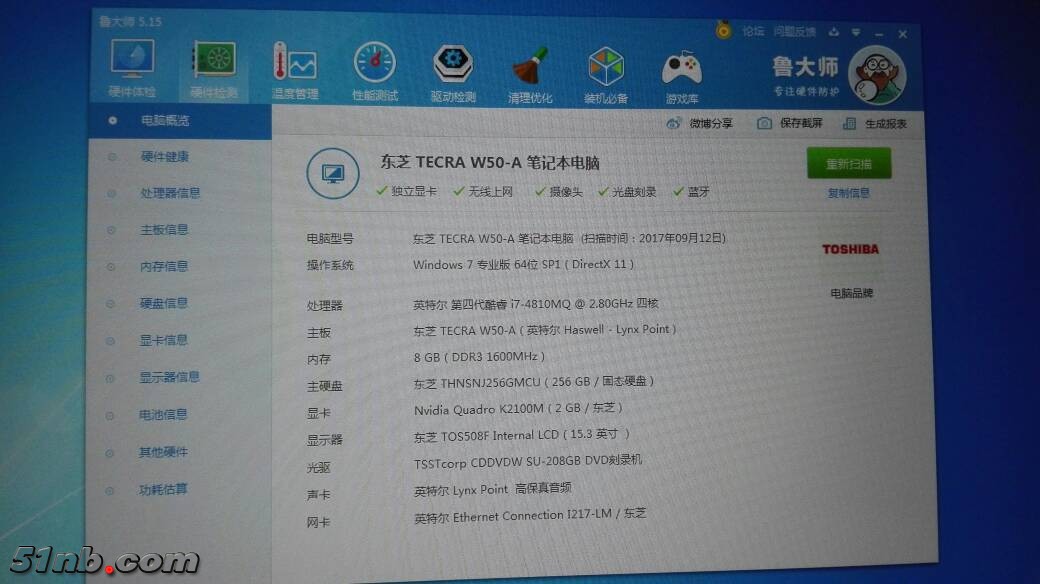Click the camera icon for 保存截屏

764,123
